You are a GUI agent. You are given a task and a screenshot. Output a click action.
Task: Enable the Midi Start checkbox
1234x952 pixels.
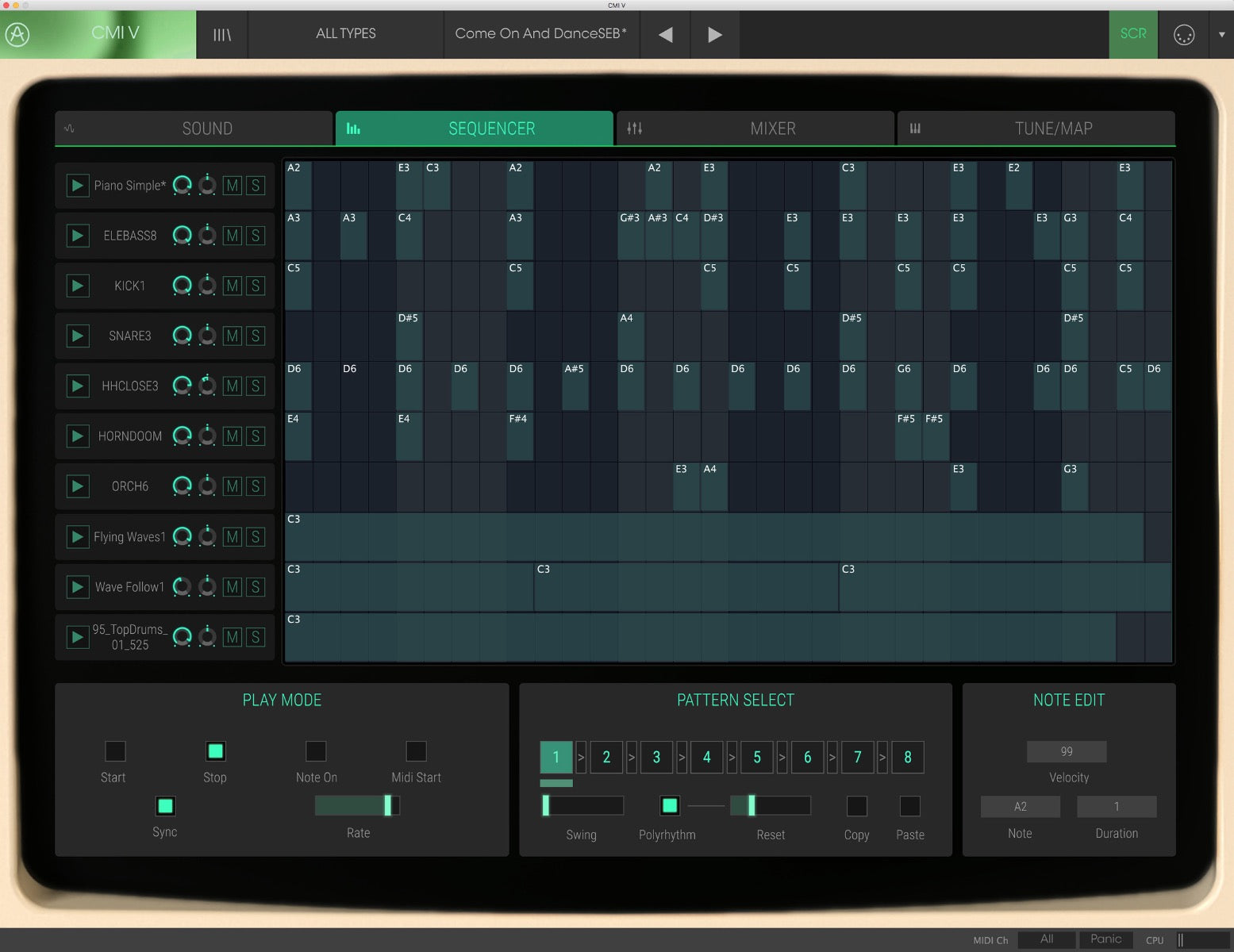pos(416,750)
